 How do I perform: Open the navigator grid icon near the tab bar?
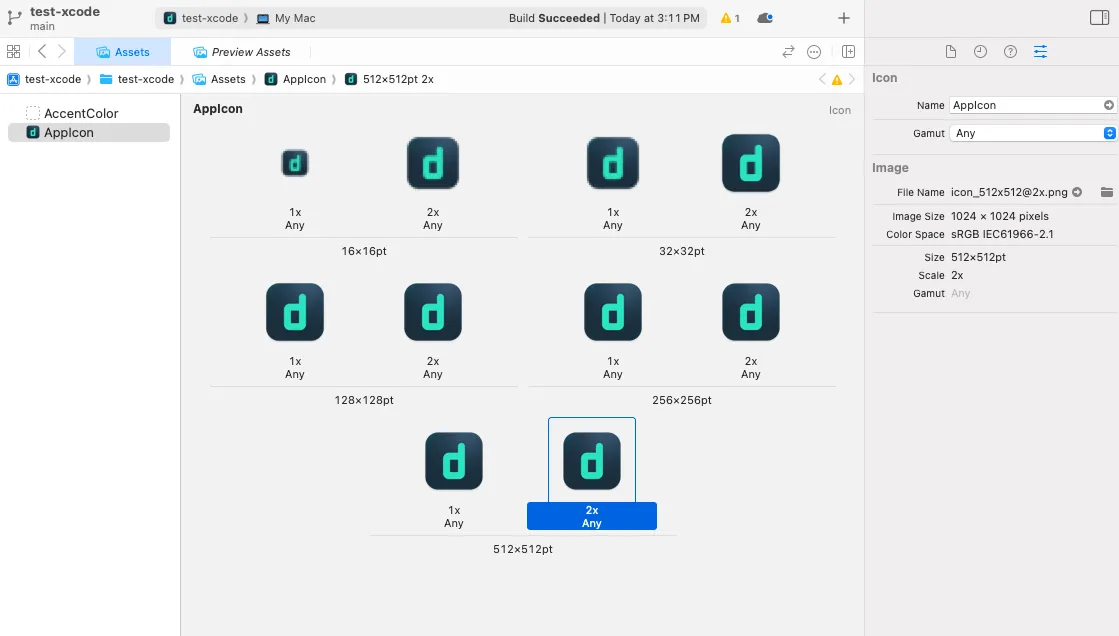pyautogui.click(x=14, y=50)
